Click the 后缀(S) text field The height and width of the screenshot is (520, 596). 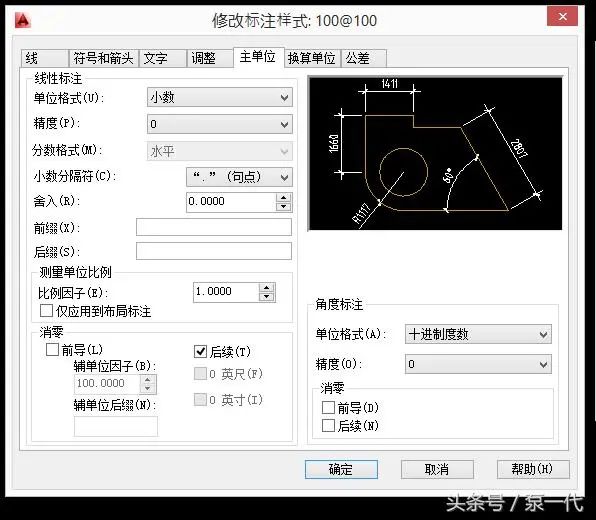point(214,251)
